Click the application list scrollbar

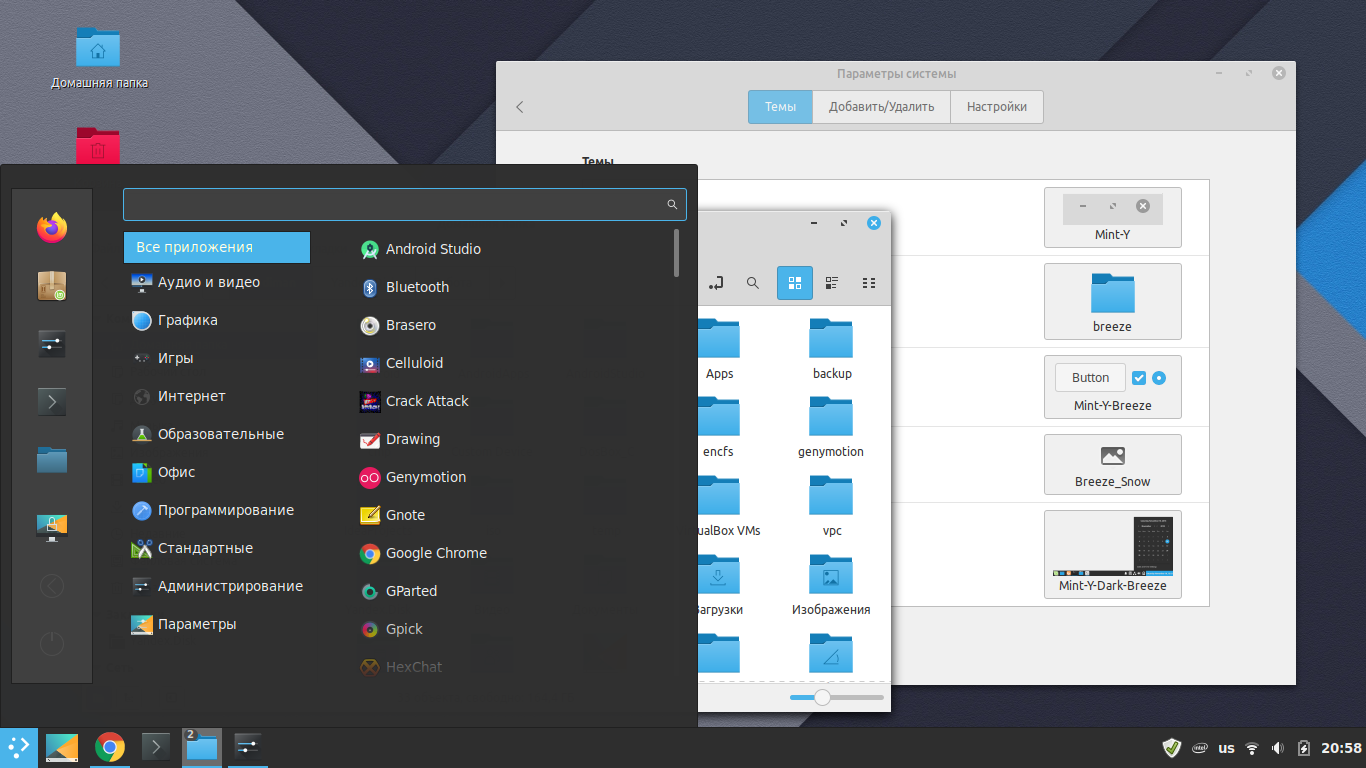click(x=677, y=253)
